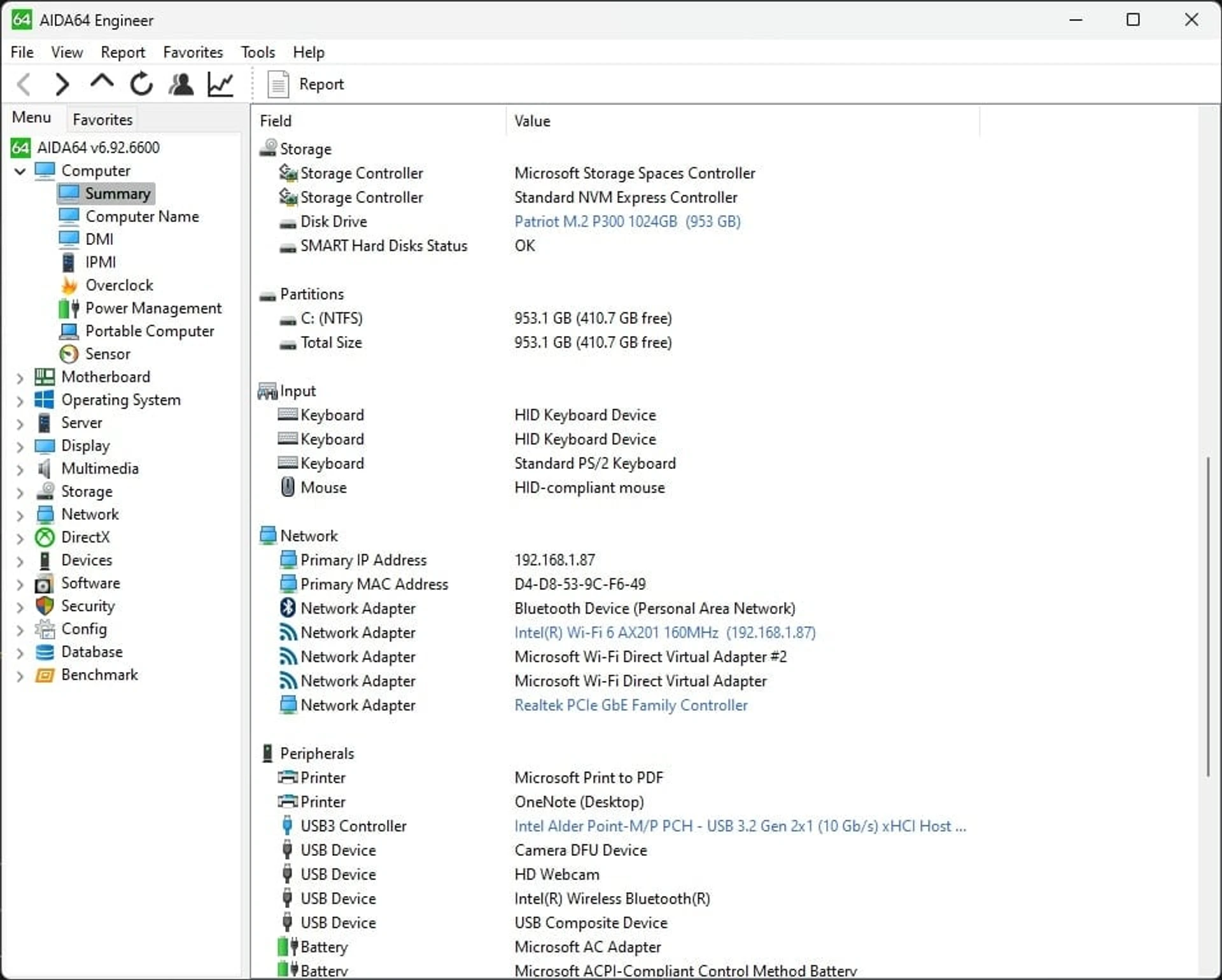Screen dimensions: 1222x980
Task: Select the Primary IP Address row
Action: [x=616, y=560]
